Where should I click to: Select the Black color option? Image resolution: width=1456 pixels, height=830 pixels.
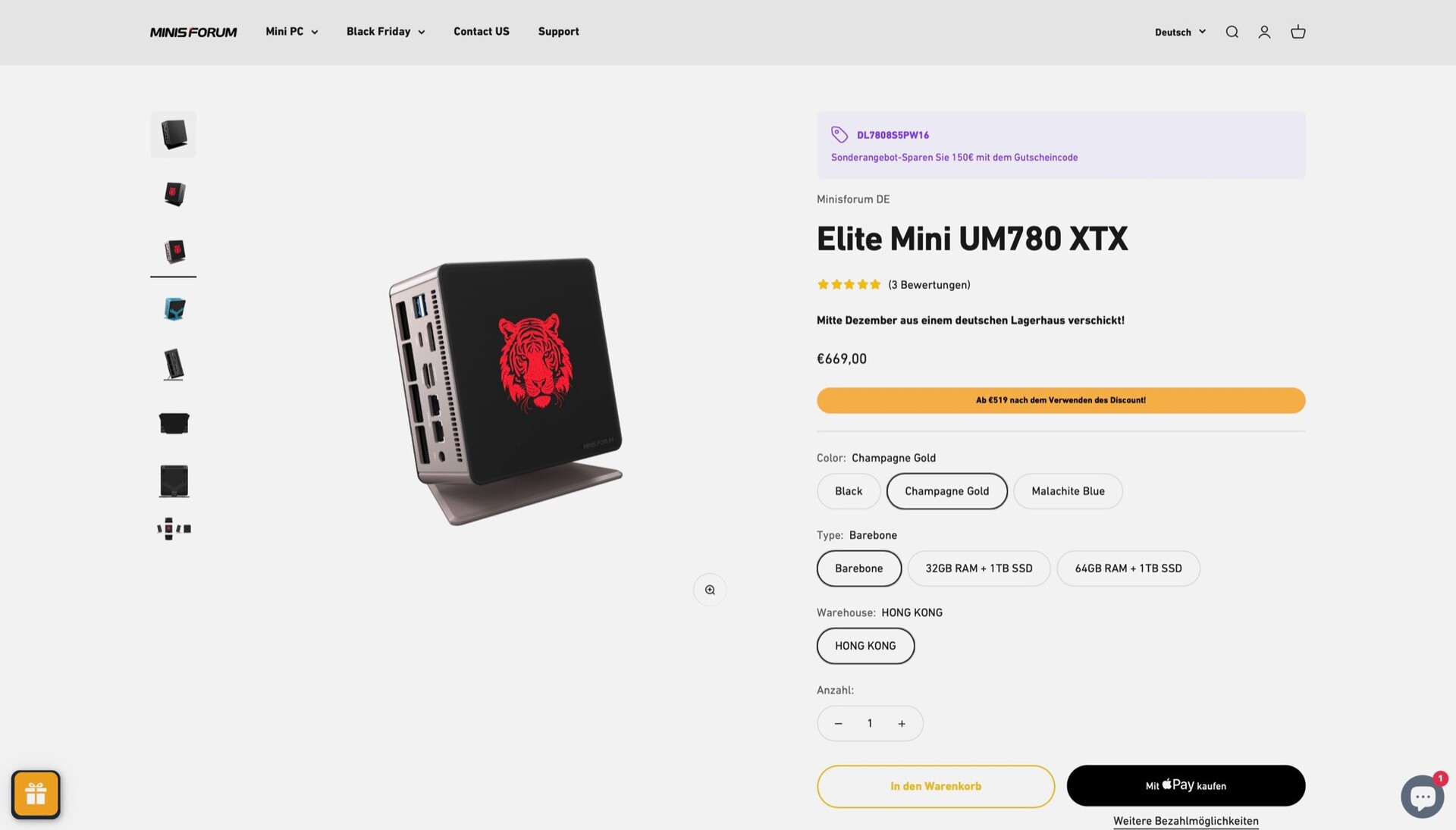pyautogui.click(x=849, y=491)
